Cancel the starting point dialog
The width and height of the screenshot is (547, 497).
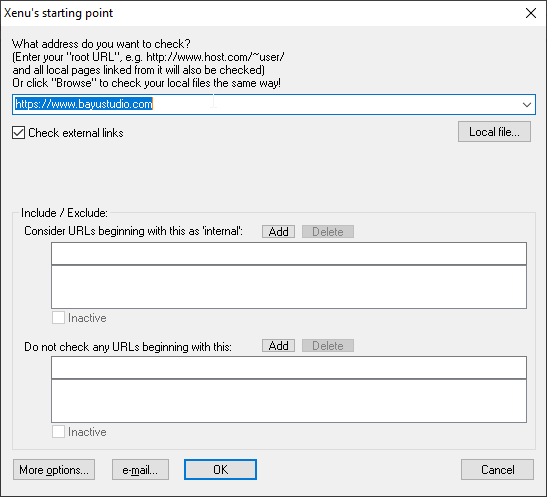click(x=497, y=470)
